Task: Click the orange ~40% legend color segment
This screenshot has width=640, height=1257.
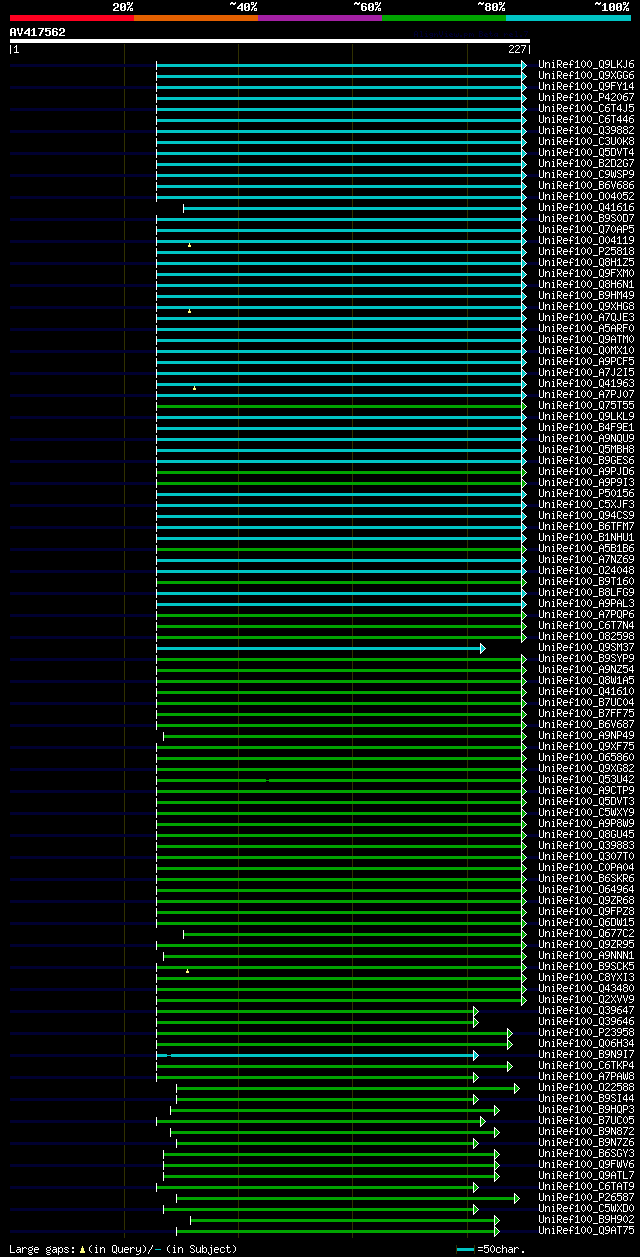Action: (x=196, y=17)
